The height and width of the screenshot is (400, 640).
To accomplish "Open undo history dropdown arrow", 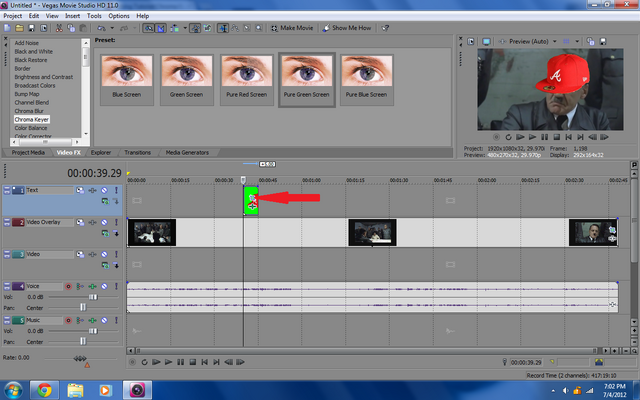I will pyautogui.click(x=112, y=28).
